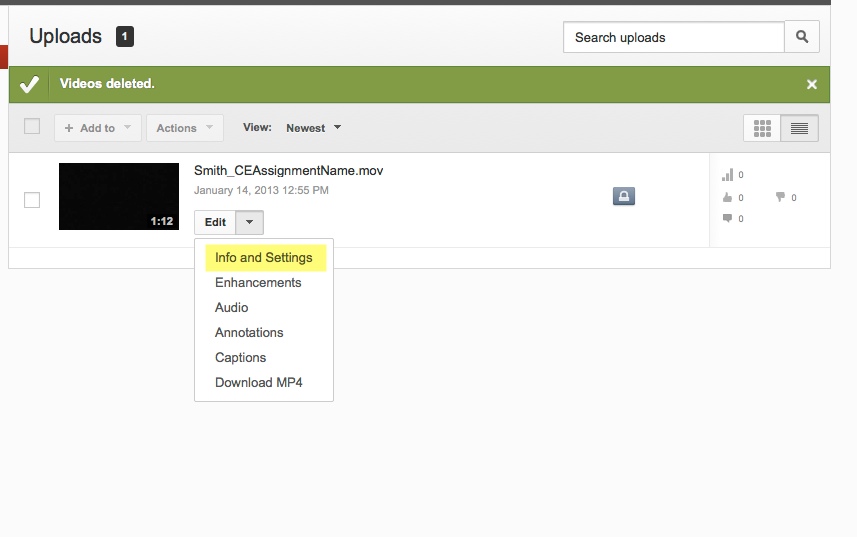Image resolution: width=857 pixels, height=537 pixels.
Task: Tick the checkbox for Smith_CEAssignmentName.mov
Action: [32, 200]
